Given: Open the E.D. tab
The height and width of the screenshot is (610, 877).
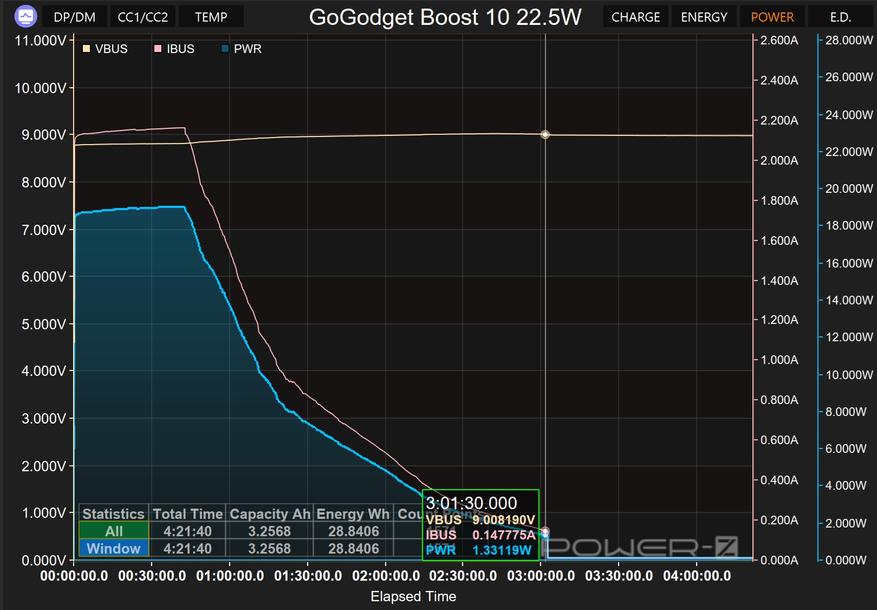Looking at the screenshot, I should (x=840, y=17).
